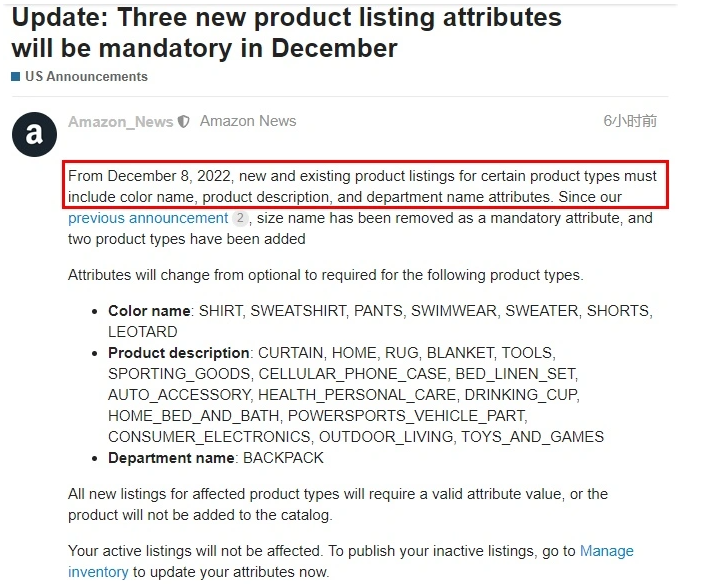This screenshot has width=701, height=587.
Task: Click the red-highlighted first paragraph
Action: [366, 185]
